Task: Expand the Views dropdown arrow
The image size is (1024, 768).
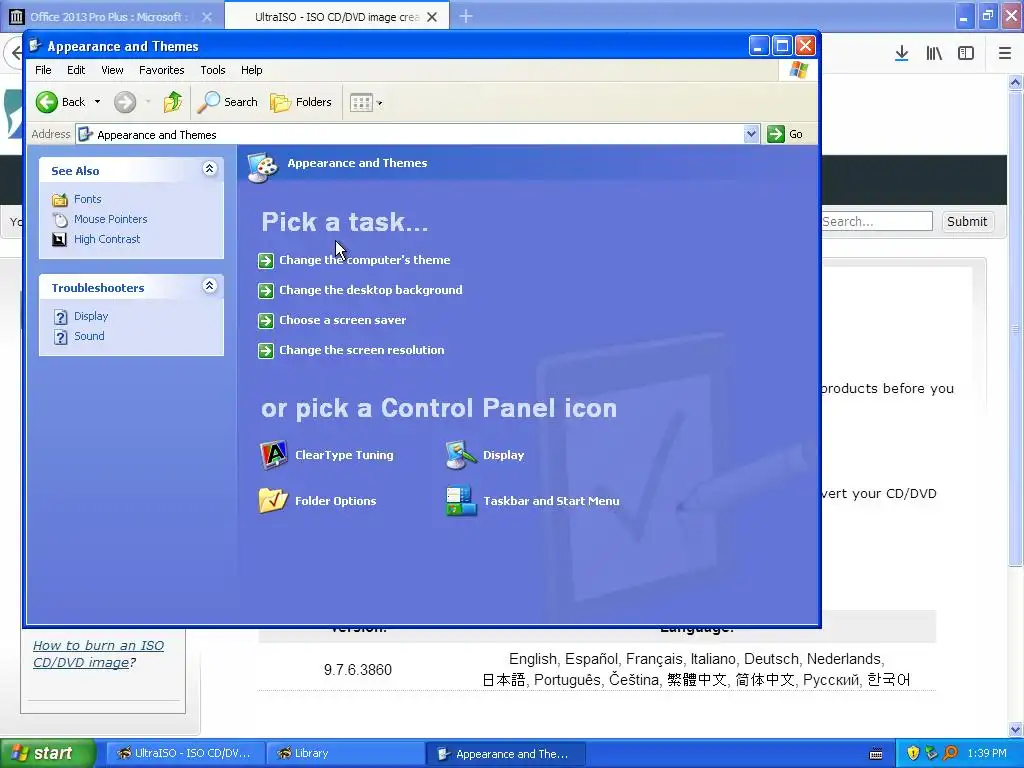Action: 379,103
